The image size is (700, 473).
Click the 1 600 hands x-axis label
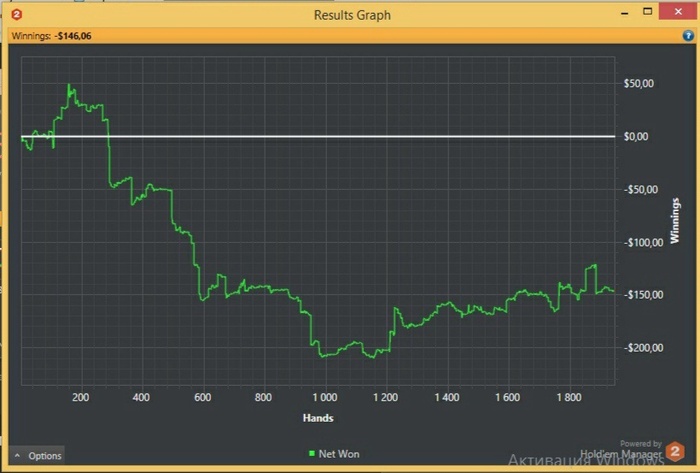click(x=508, y=397)
